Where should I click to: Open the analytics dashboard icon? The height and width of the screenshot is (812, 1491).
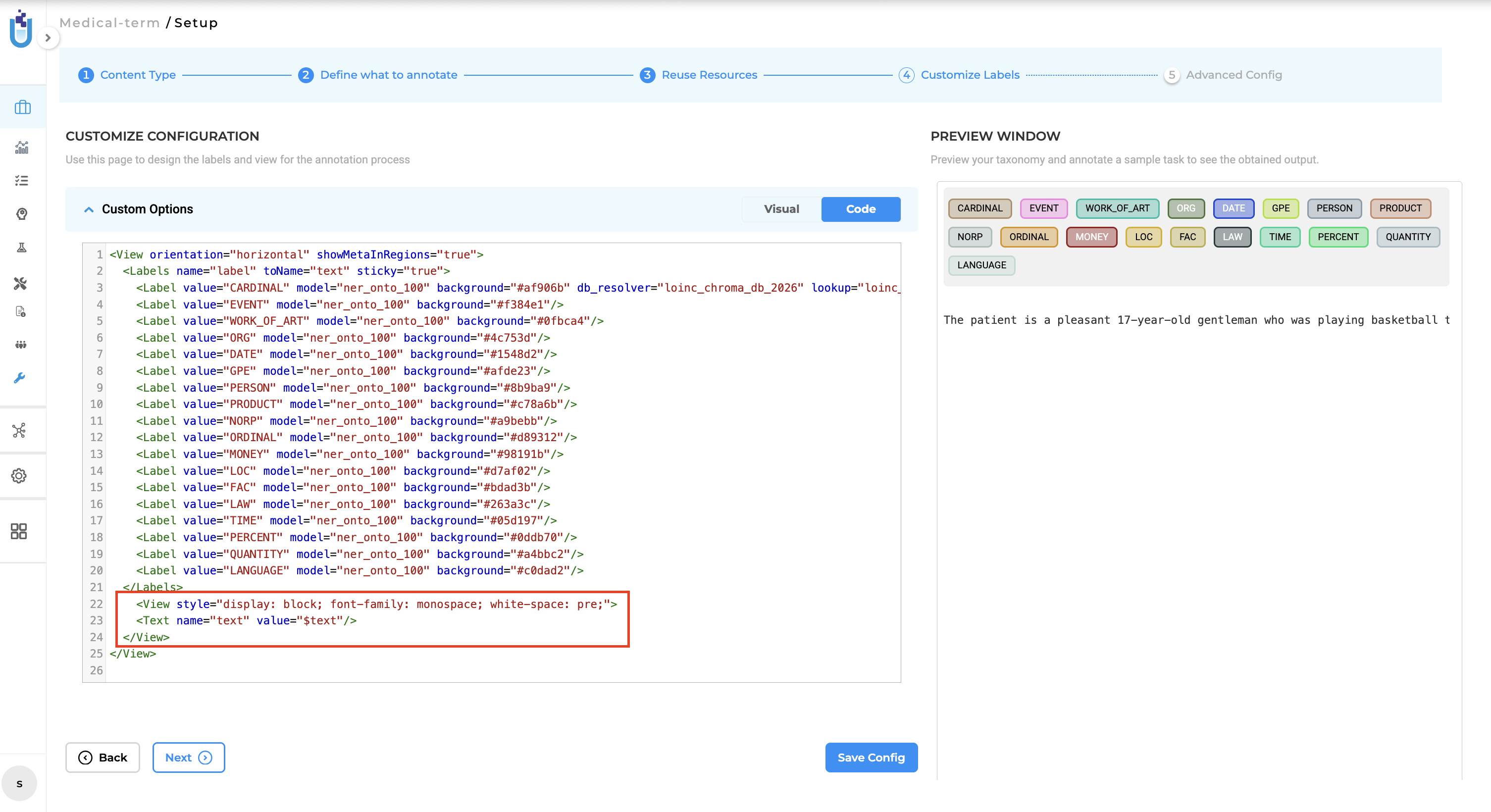21,148
